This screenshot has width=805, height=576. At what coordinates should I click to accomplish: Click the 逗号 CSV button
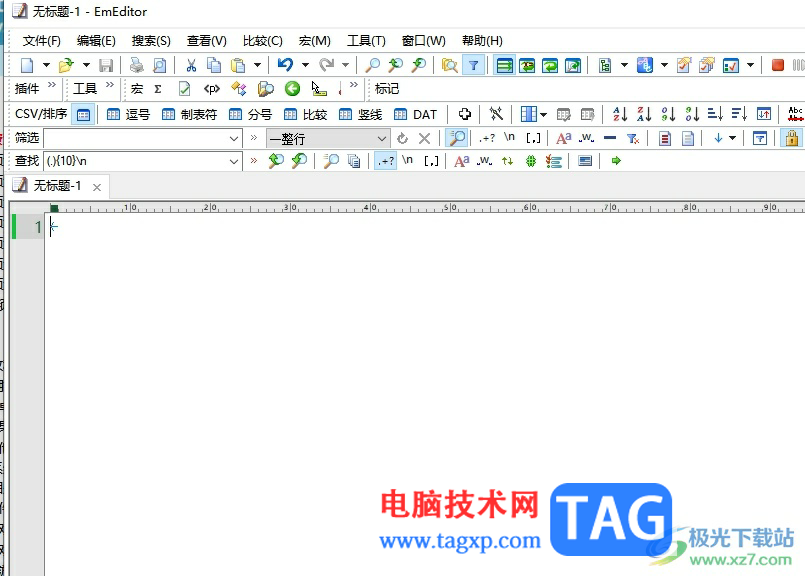(128, 114)
